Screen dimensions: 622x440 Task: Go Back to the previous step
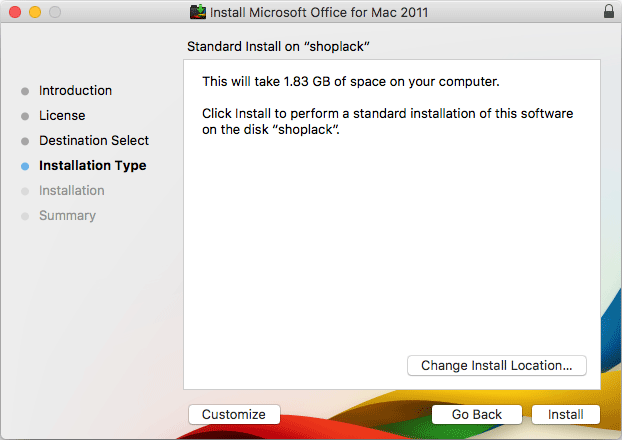477,414
